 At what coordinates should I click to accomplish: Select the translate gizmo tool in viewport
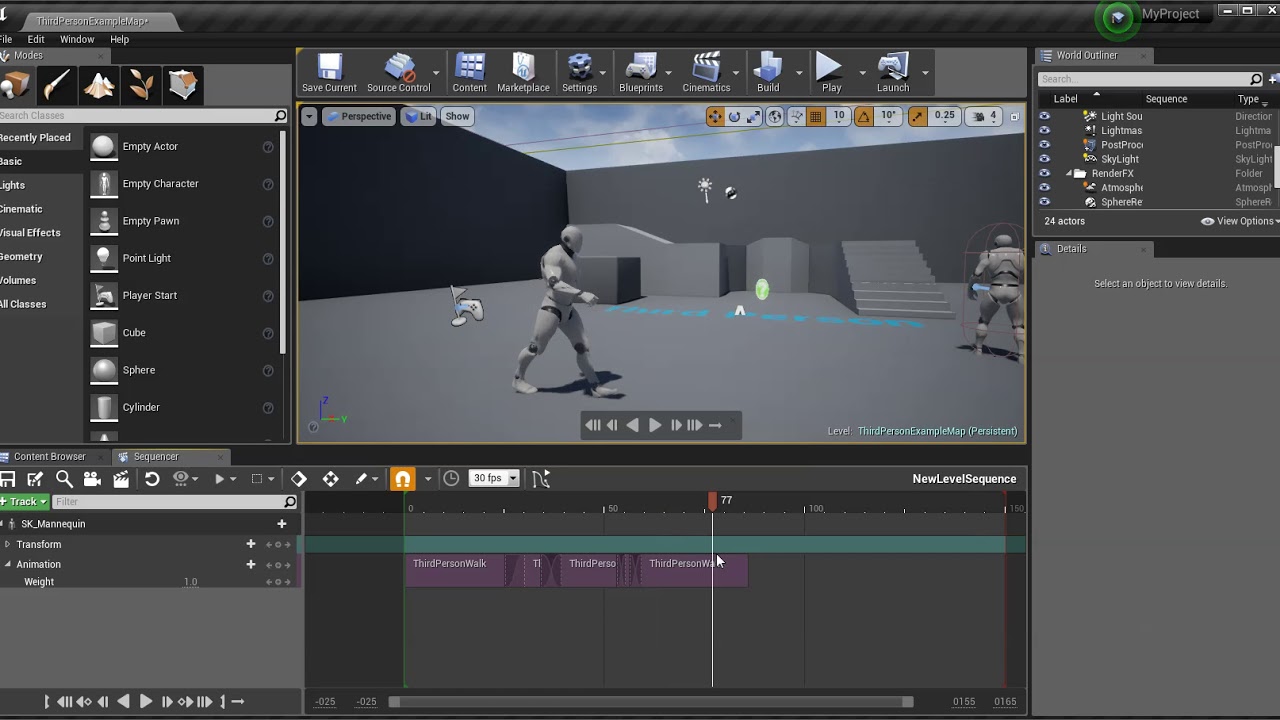[x=715, y=117]
